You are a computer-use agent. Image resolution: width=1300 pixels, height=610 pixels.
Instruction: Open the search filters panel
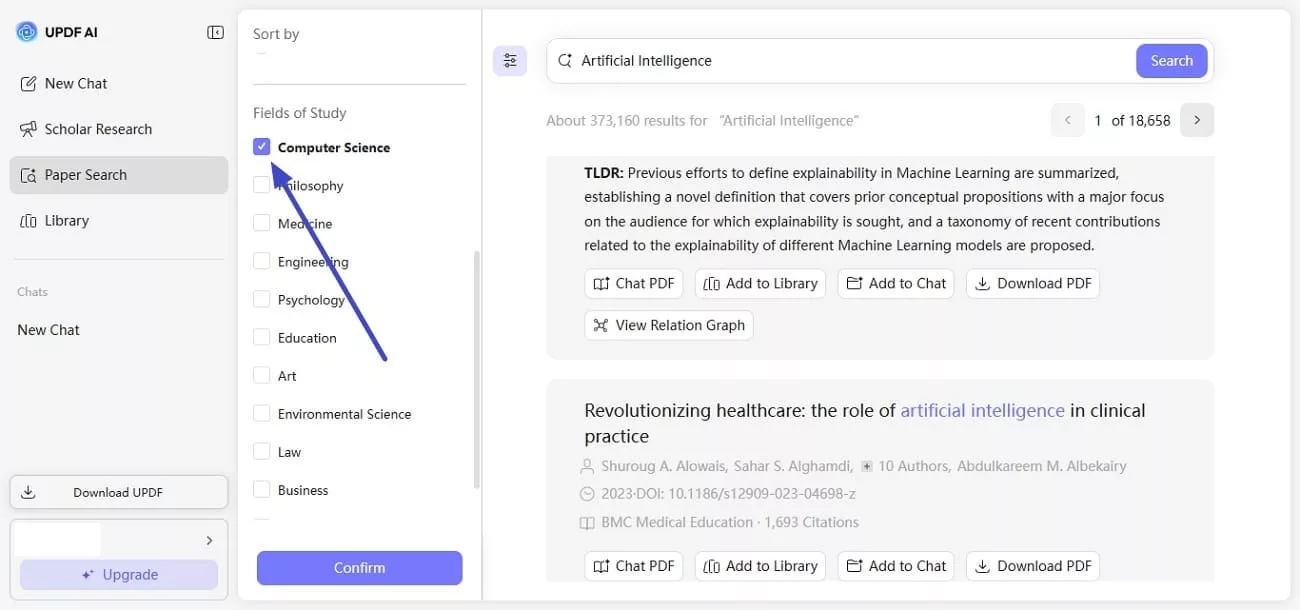coord(510,60)
